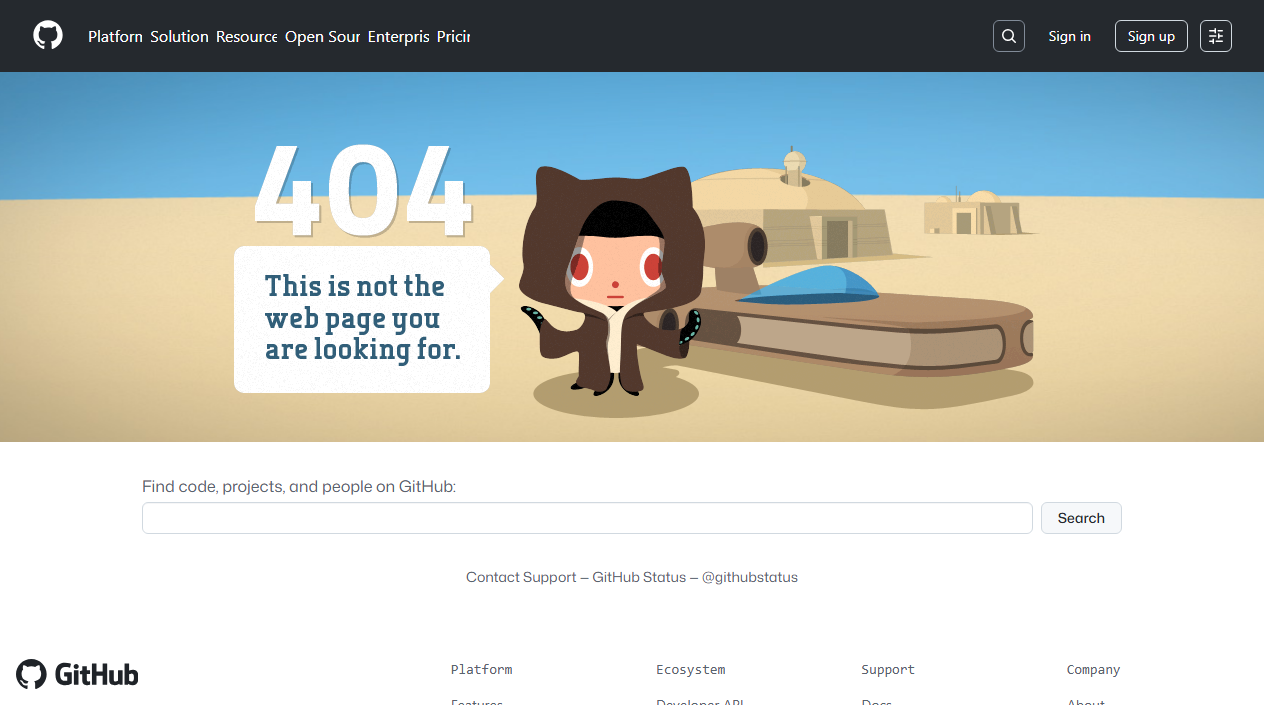
Task: Open the Platform menu
Action: point(115,36)
